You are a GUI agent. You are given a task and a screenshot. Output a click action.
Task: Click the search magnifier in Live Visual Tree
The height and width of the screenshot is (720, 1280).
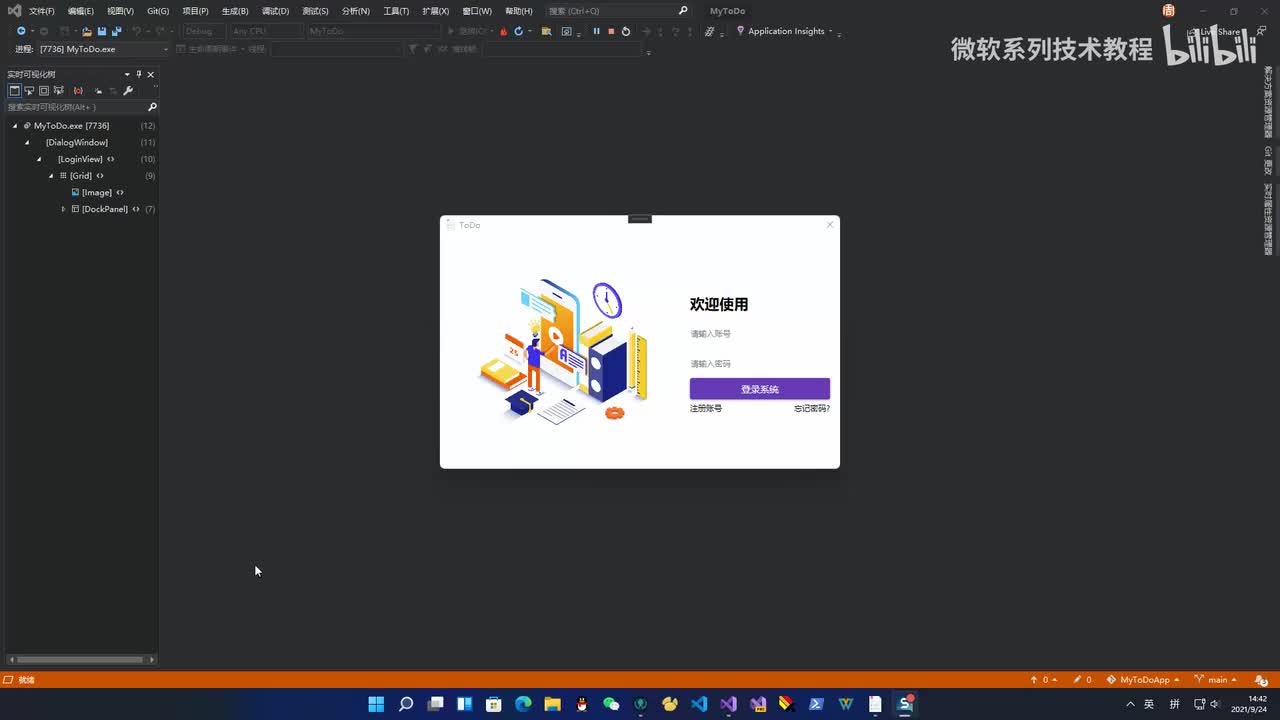(152, 107)
